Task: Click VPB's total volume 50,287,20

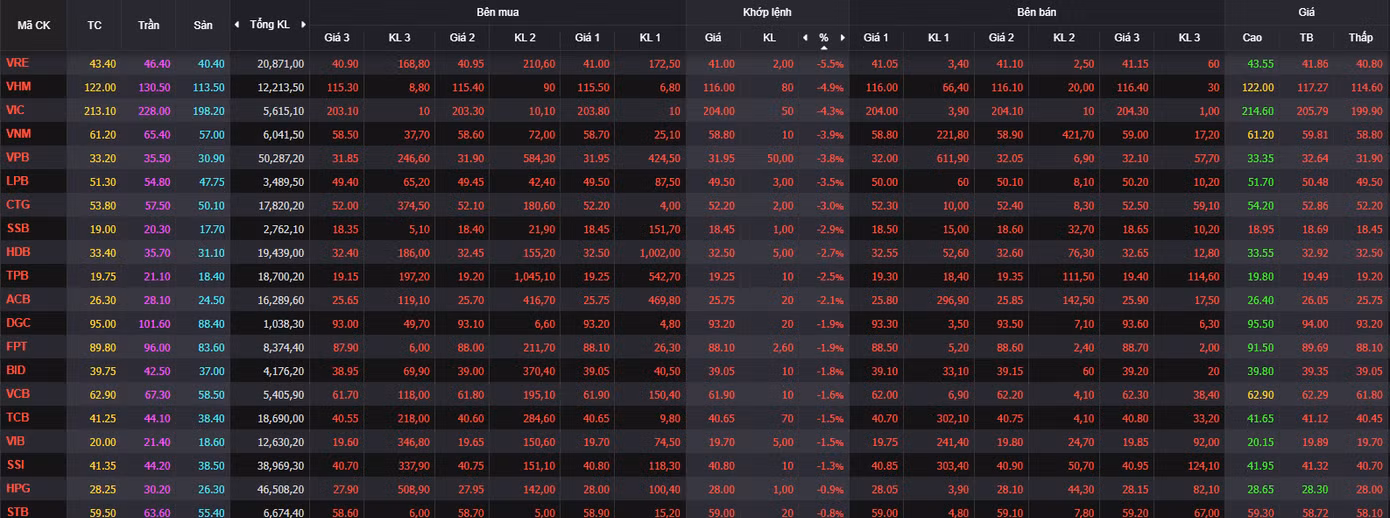Action: point(280,158)
